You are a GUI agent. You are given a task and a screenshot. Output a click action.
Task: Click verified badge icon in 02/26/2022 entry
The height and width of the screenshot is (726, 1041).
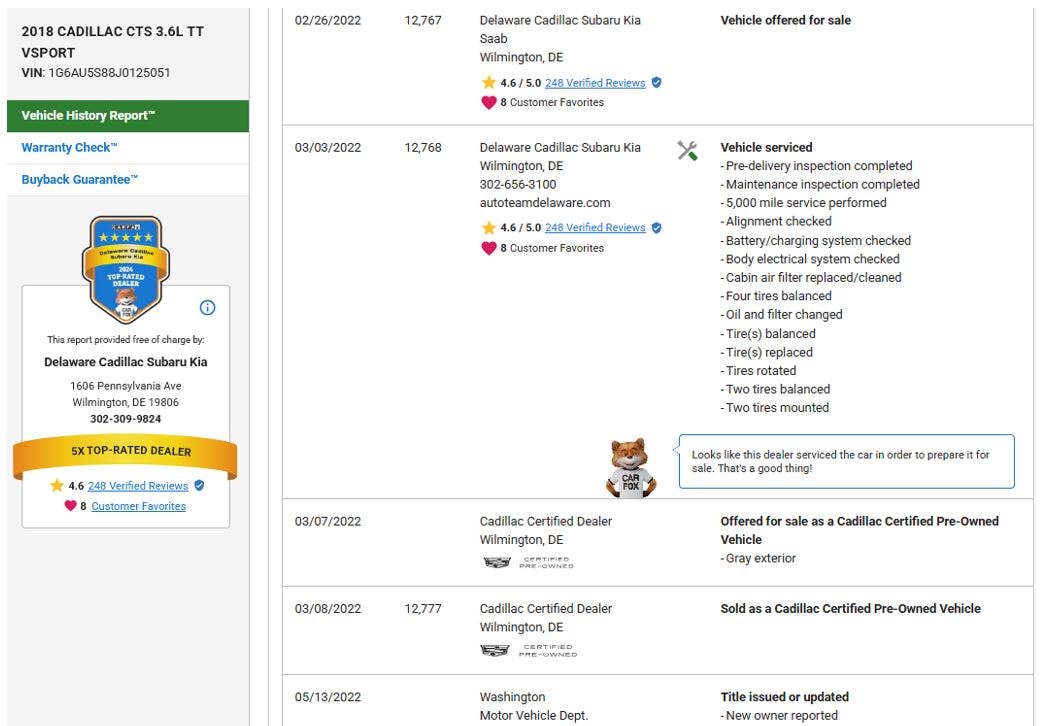click(x=656, y=83)
